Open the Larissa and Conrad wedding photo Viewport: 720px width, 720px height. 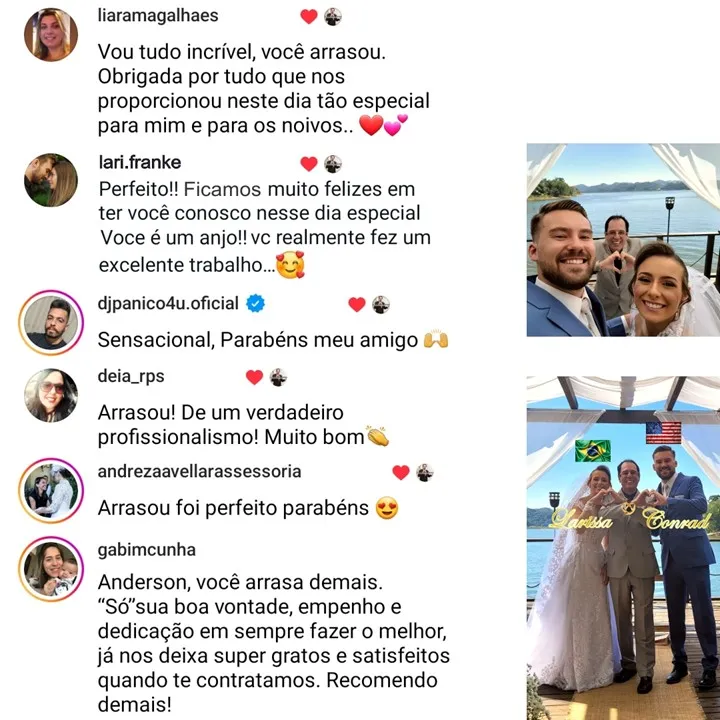coord(623,548)
